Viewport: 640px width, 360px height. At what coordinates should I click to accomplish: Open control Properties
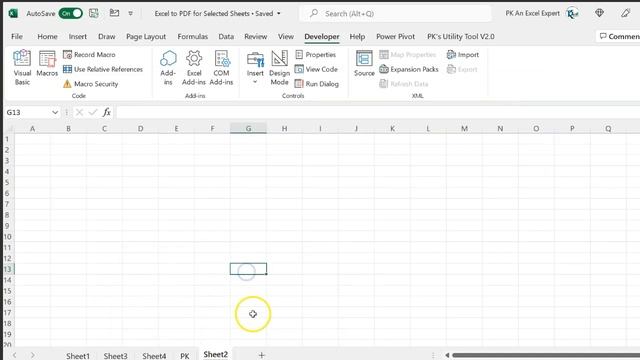pos(316,55)
